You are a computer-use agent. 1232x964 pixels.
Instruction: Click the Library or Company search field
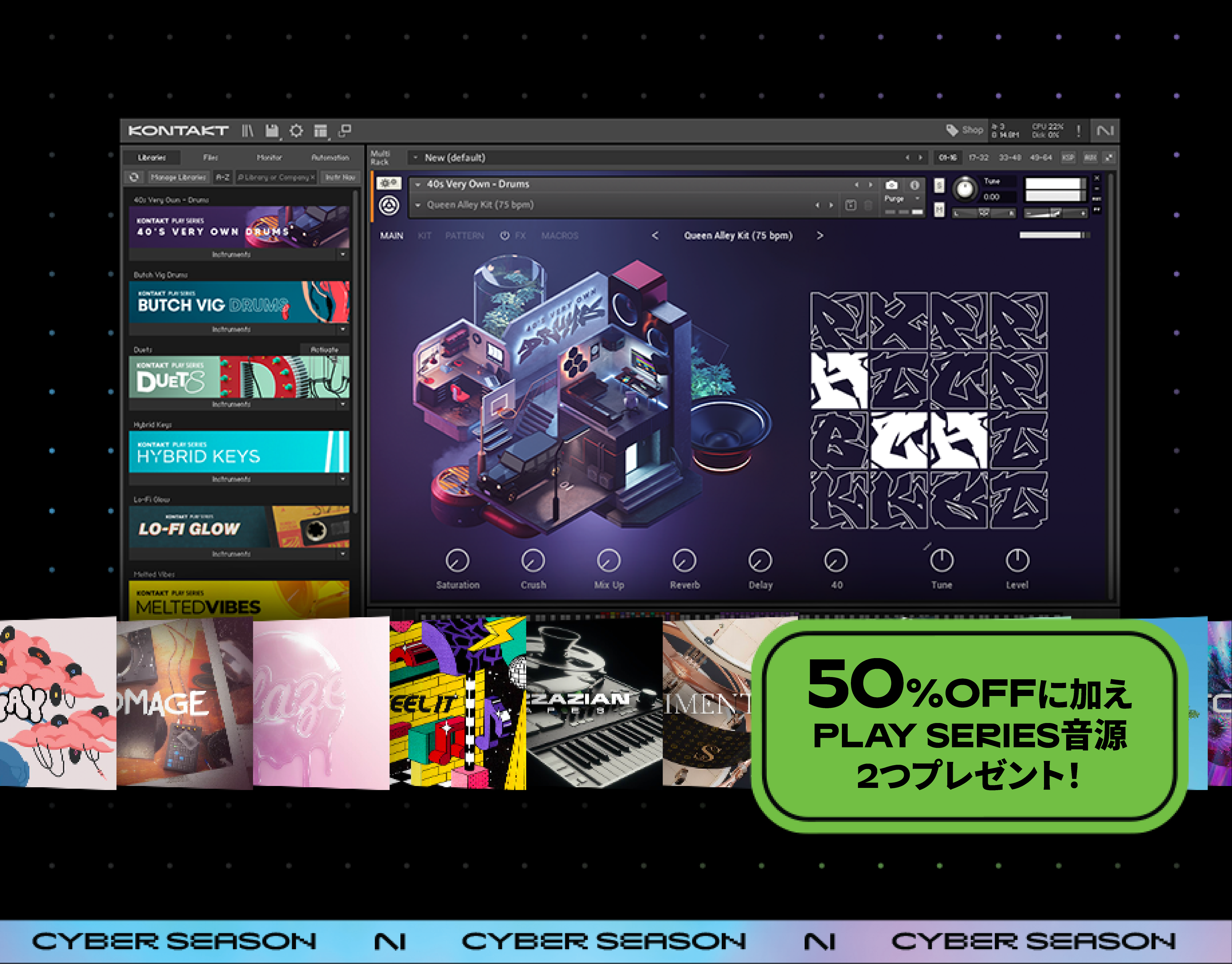pos(276,177)
